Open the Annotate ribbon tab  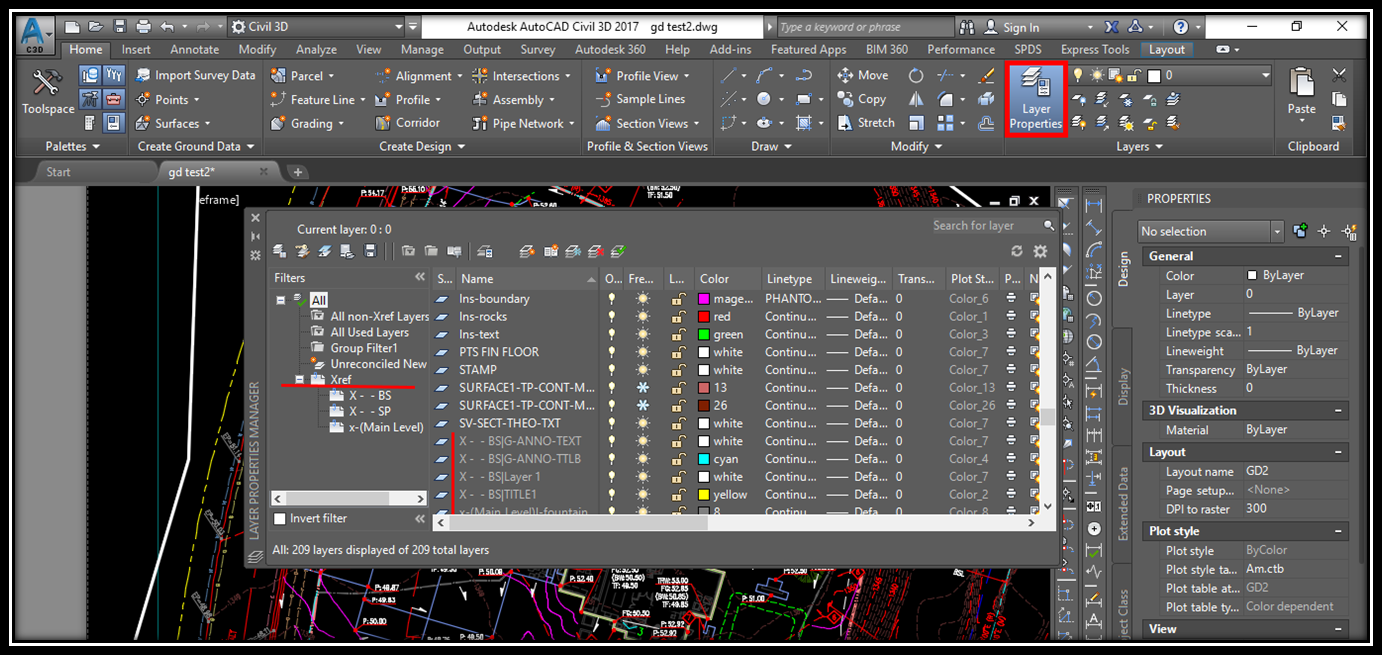[195, 49]
